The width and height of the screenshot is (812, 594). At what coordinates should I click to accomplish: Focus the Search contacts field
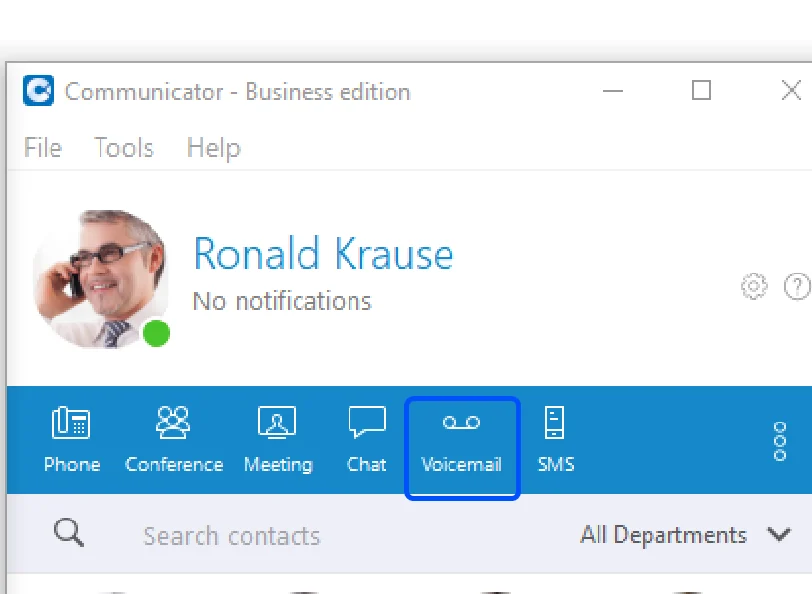[x=232, y=536]
